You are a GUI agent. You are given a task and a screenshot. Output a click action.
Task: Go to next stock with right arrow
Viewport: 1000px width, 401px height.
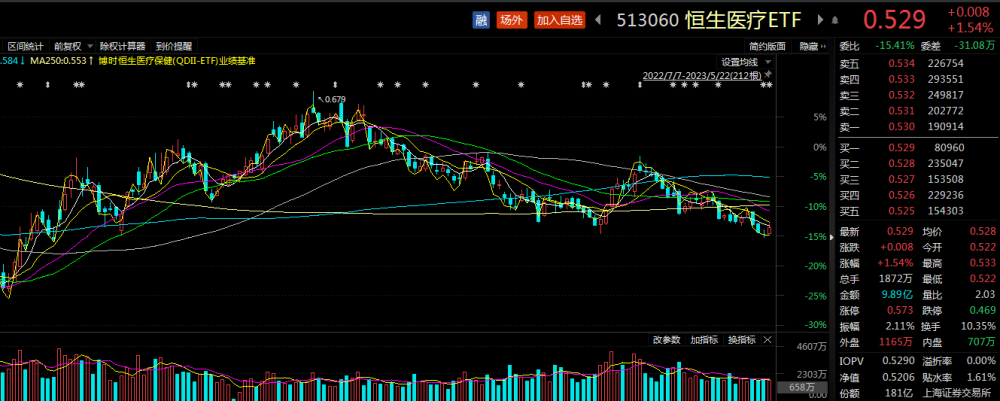819,19
